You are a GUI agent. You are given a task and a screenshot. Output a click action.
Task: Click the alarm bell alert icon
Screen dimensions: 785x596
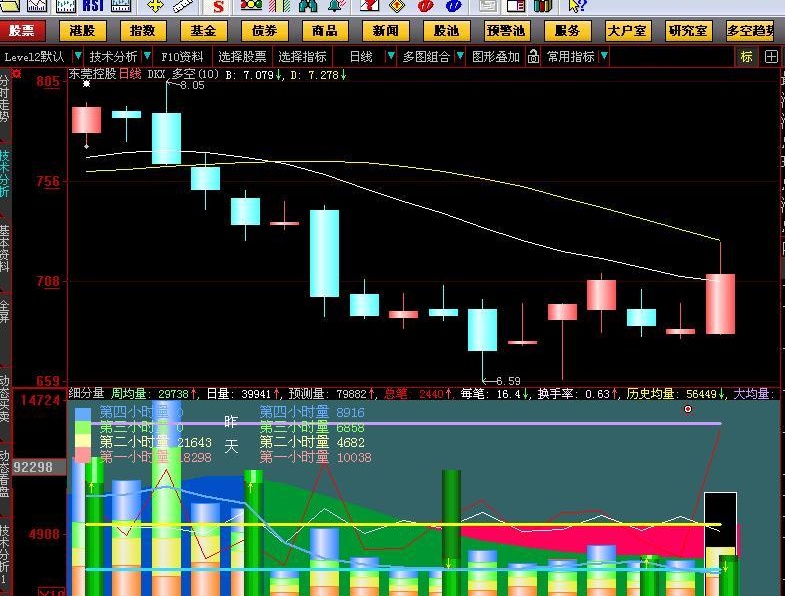(336, 6)
